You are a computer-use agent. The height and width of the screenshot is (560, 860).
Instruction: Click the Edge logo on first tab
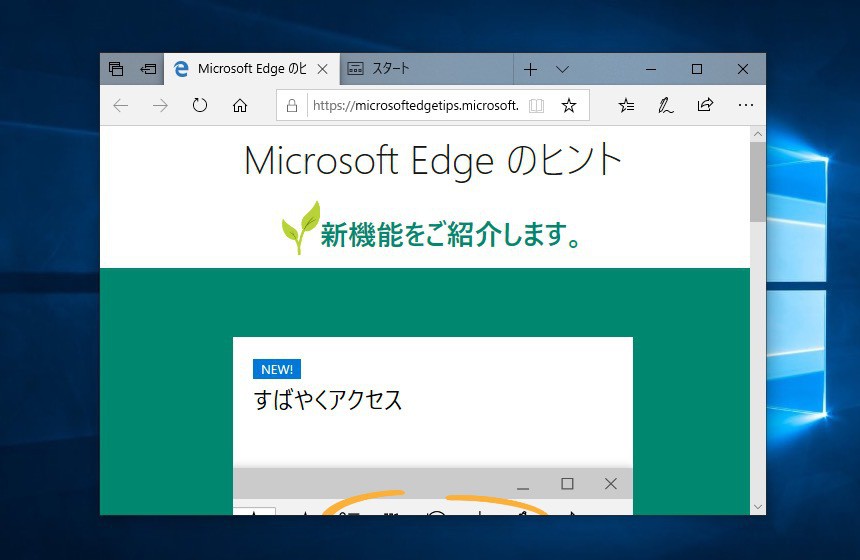181,69
